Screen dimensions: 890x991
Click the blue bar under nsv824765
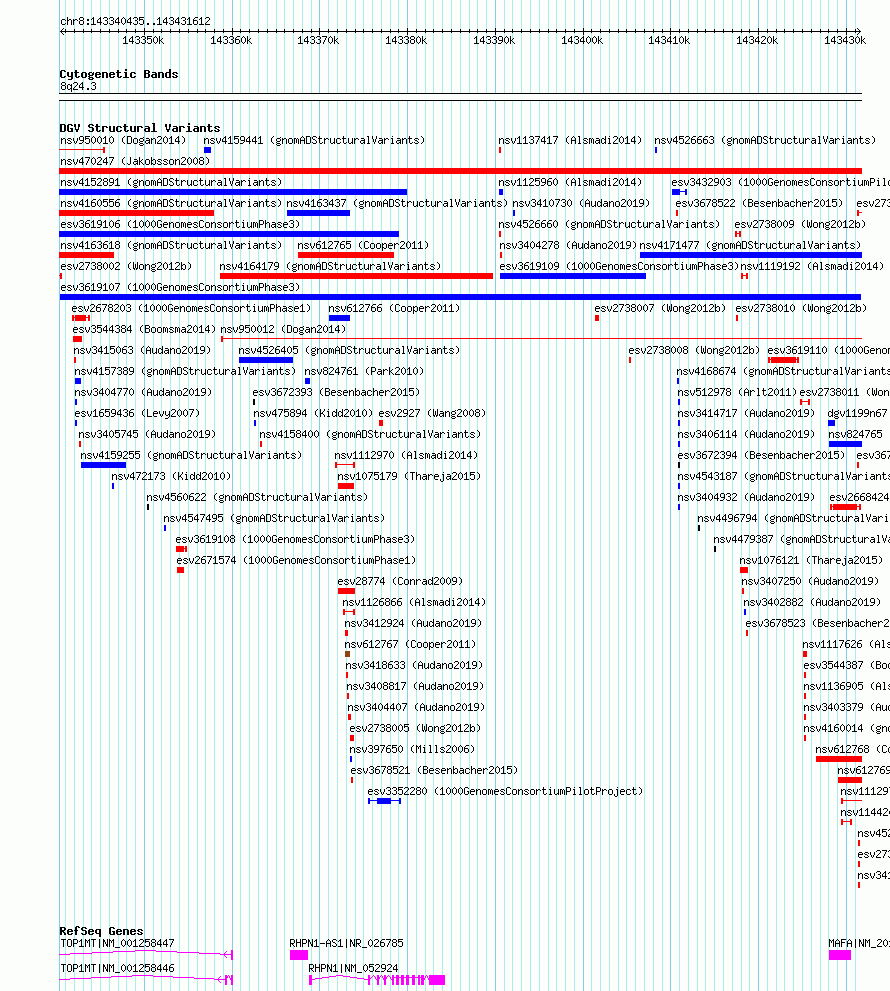[845, 444]
